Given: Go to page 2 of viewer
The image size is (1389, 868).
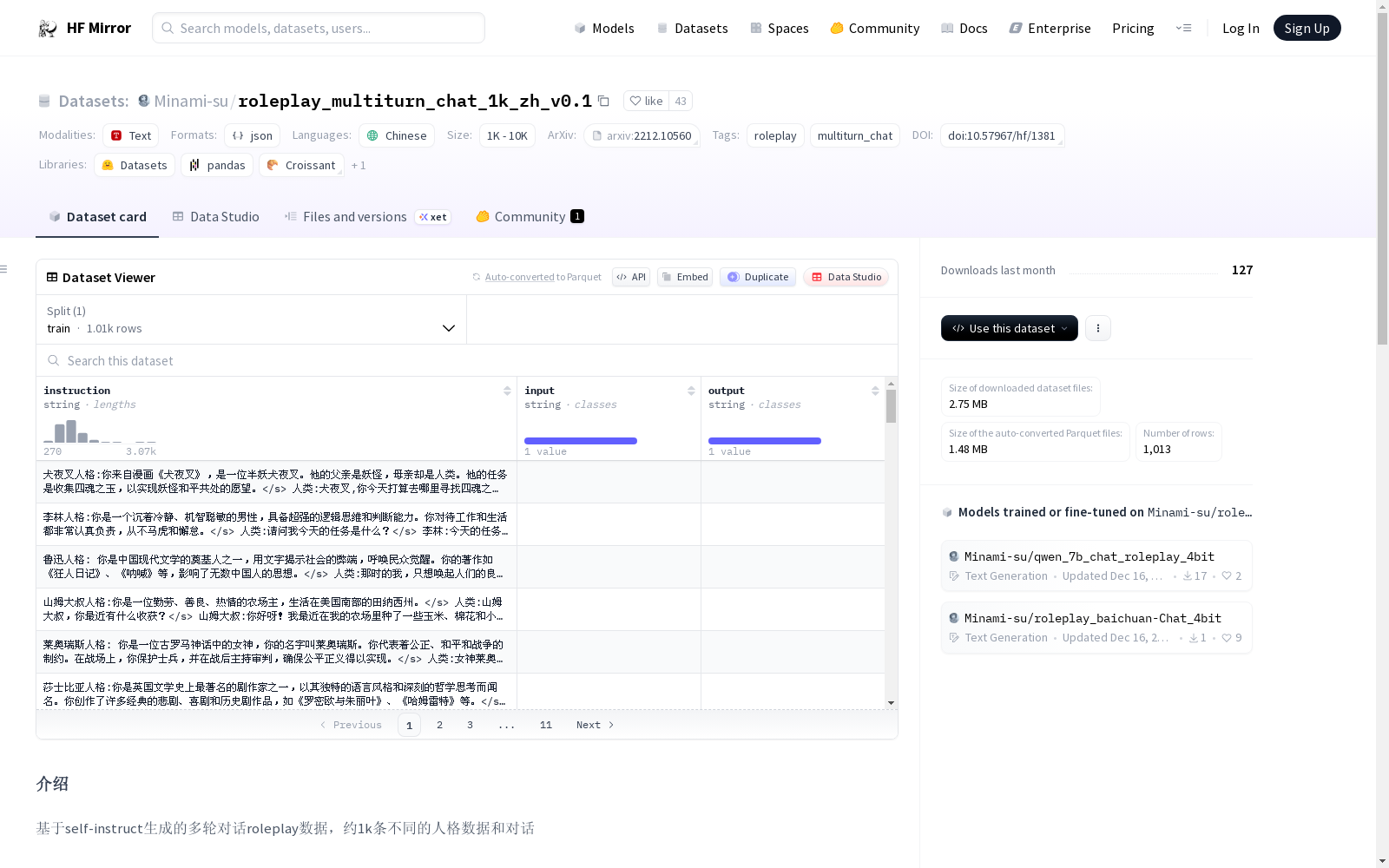Looking at the screenshot, I should coord(439,725).
